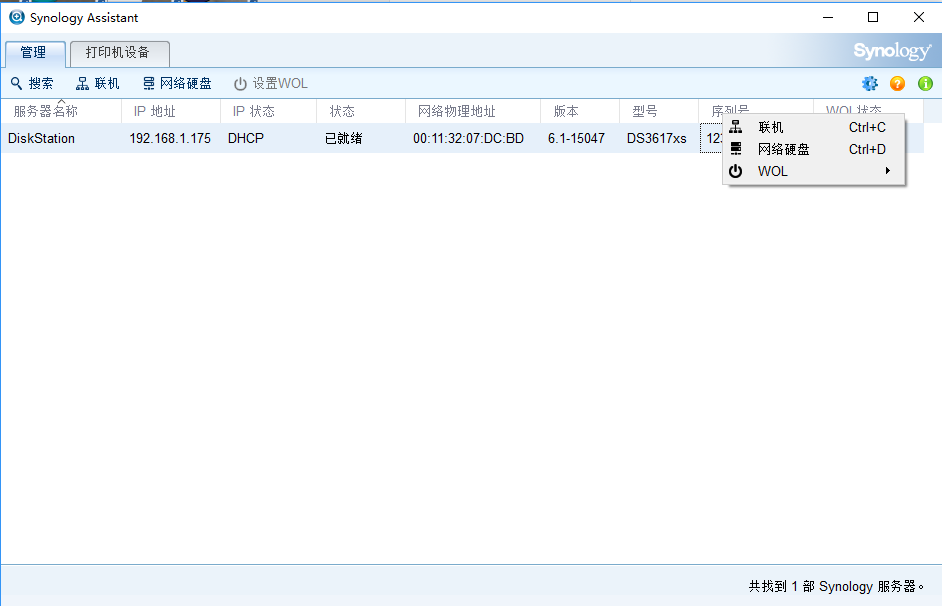Minimize the Synology Assistant window

point(828,17)
